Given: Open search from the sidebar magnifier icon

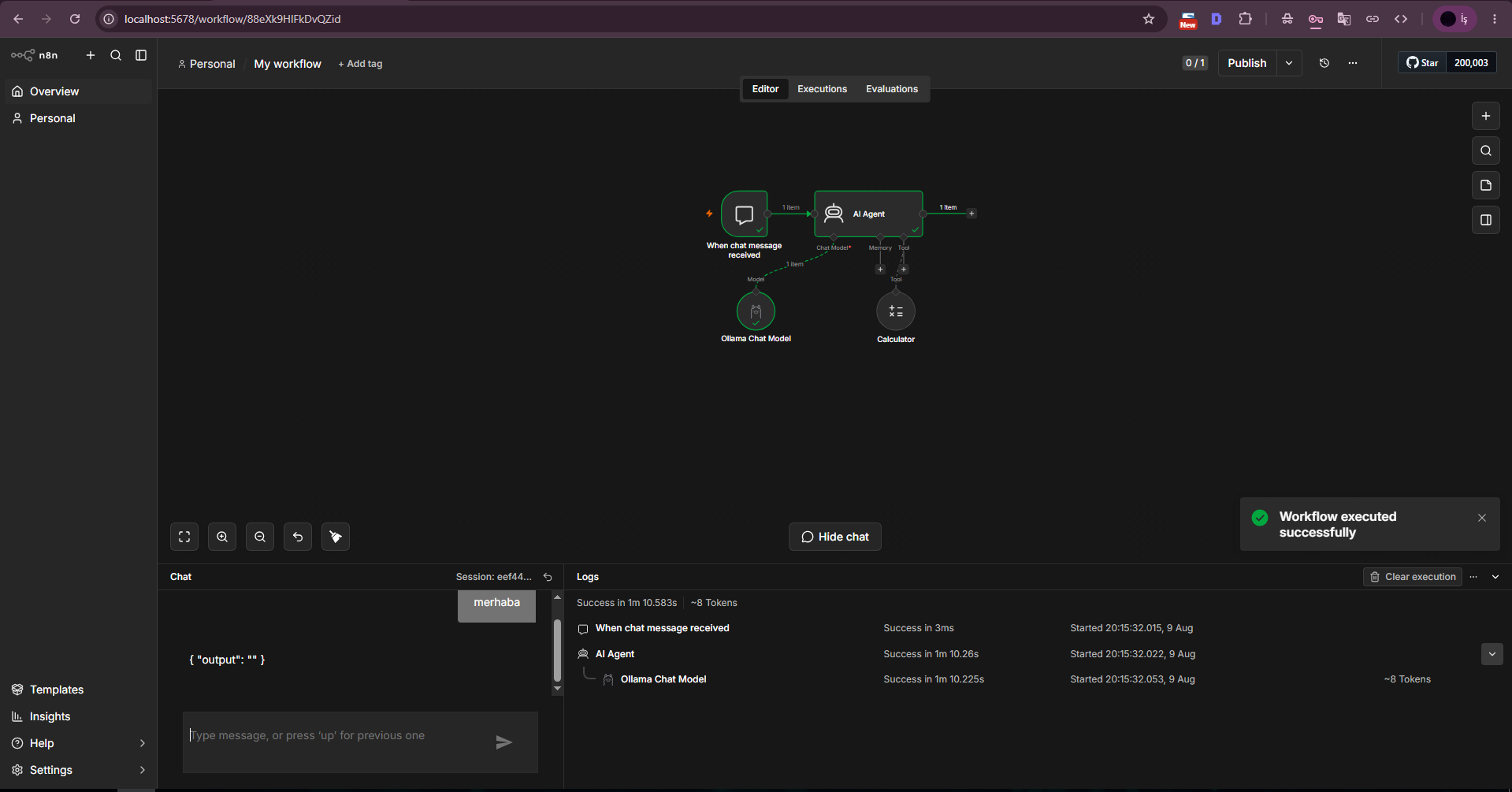Looking at the screenshot, I should pyautogui.click(x=116, y=55).
